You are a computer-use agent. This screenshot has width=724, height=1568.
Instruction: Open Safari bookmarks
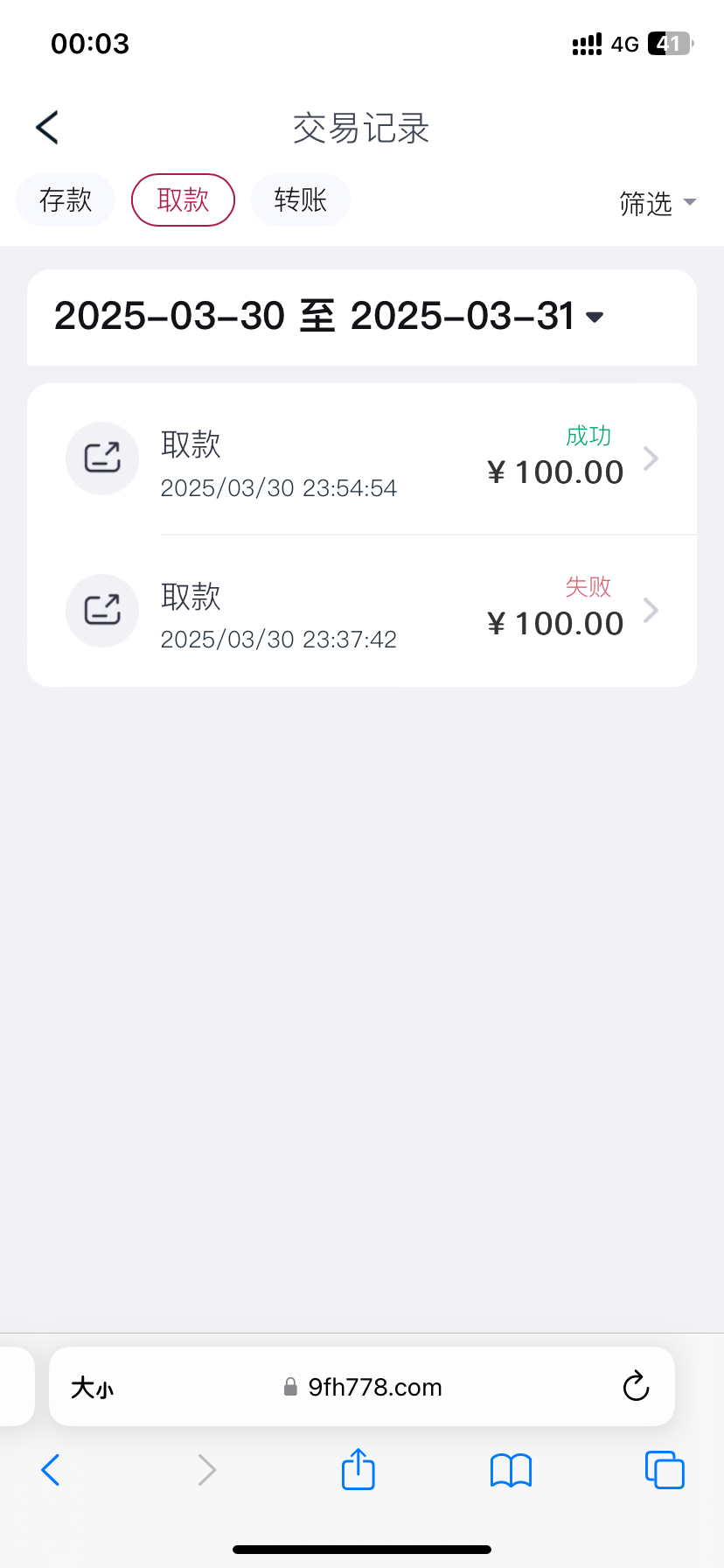pyautogui.click(x=511, y=1470)
